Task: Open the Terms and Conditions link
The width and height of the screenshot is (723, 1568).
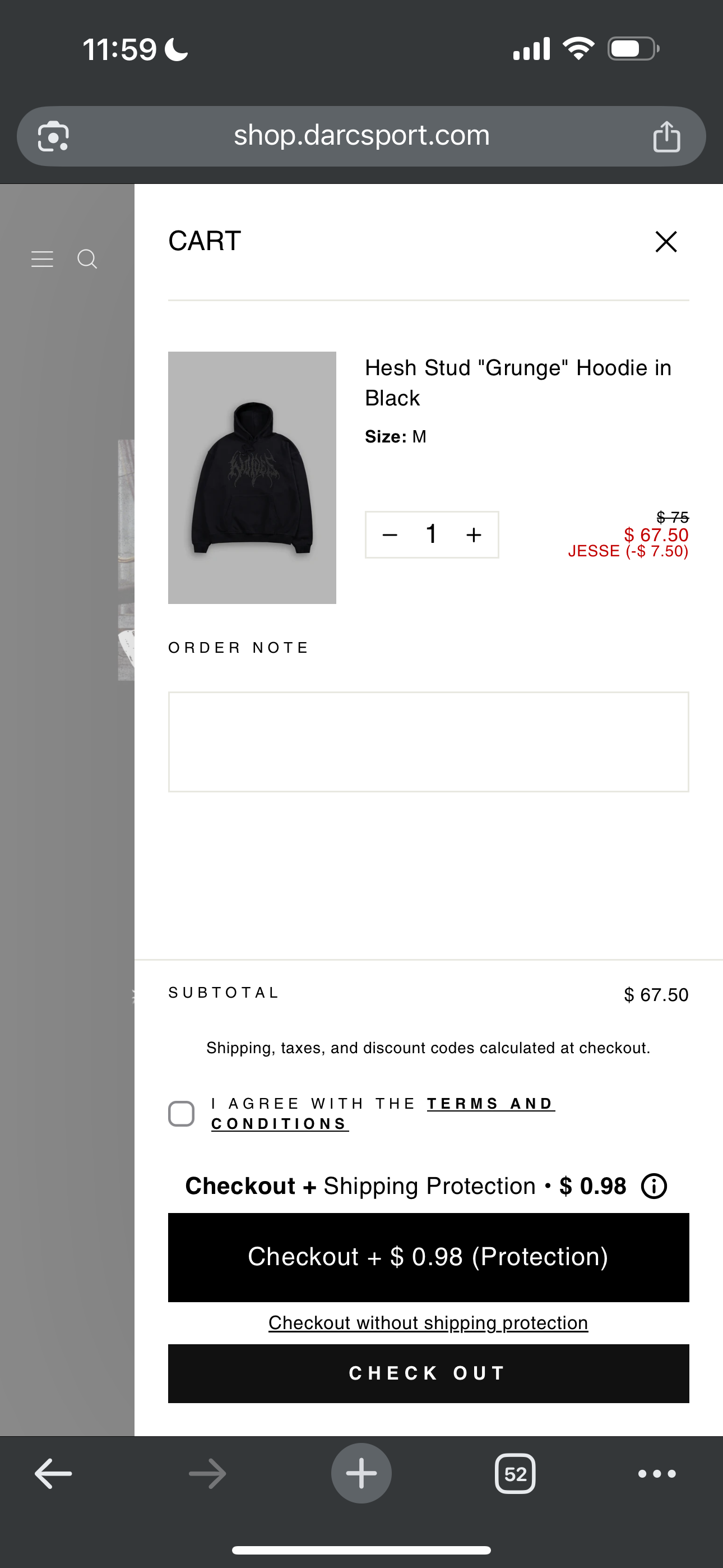Action: point(383,1114)
